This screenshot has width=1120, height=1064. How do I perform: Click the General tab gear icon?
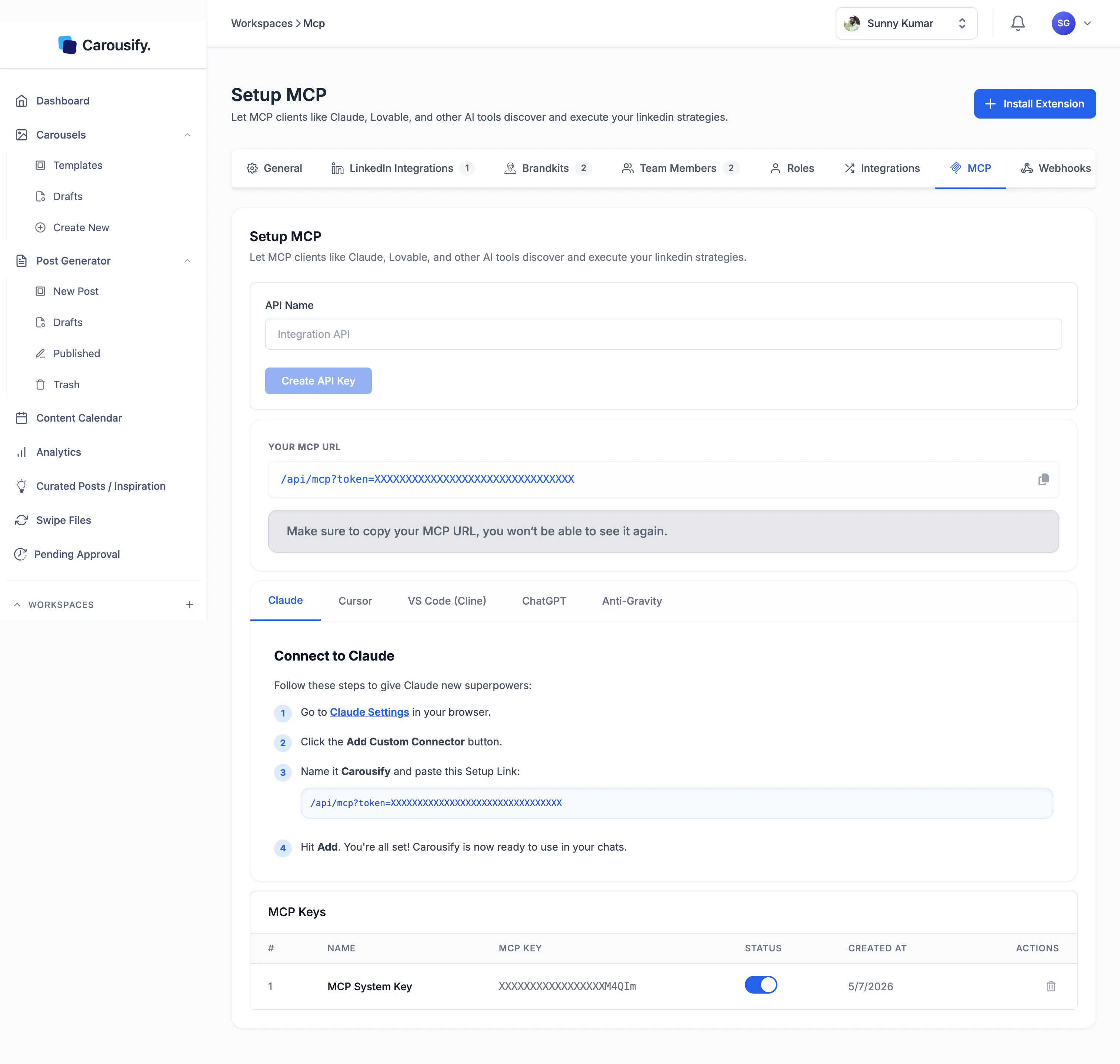coord(252,169)
